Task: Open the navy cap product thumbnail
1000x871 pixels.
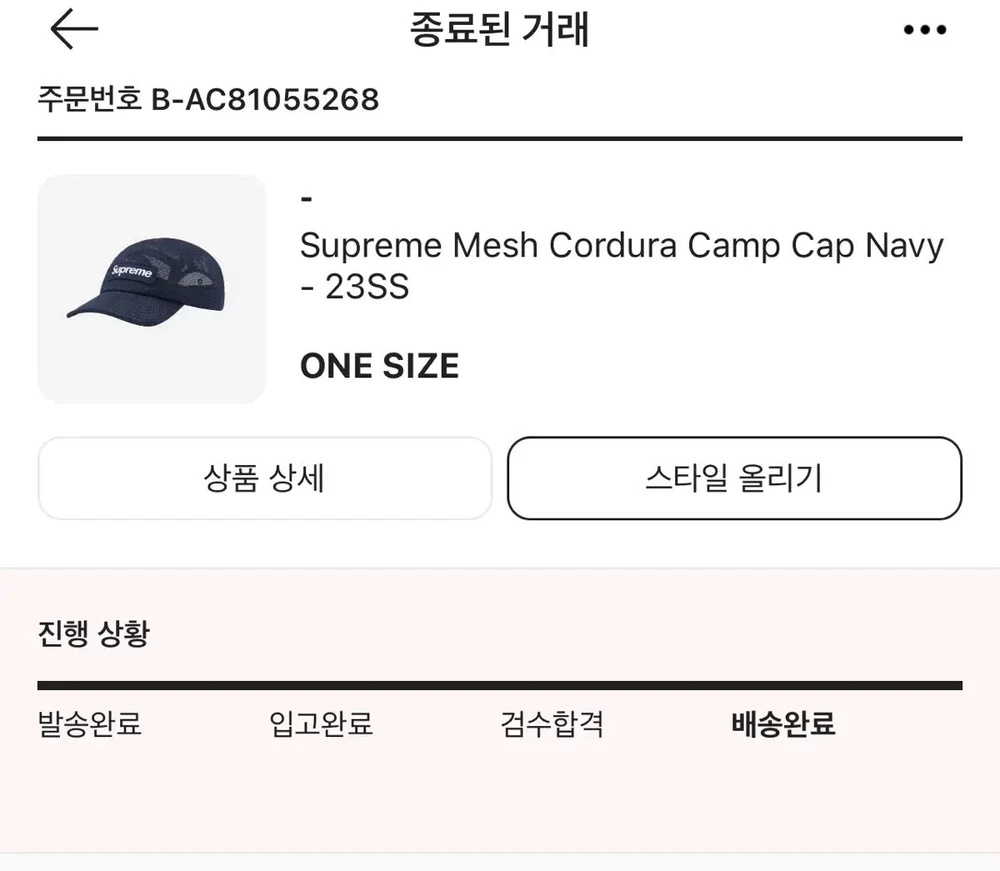Action: coord(152,289)
